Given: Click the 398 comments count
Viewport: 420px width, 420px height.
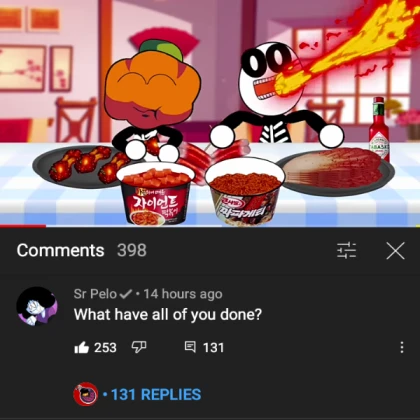Looking at the screenshot, I should coord(132,250).
